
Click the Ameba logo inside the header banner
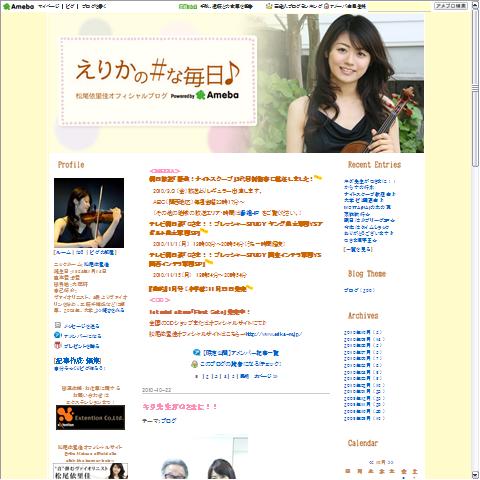[217, 95]
